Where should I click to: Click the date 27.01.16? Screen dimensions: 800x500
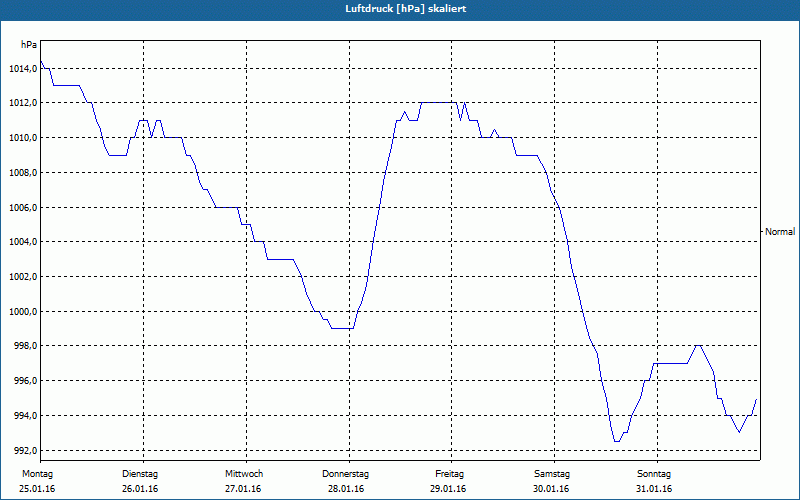[243, 489]
